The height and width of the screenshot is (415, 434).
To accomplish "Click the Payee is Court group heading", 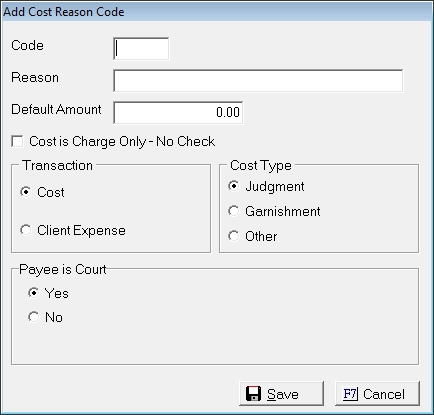I will pos(63,269).
